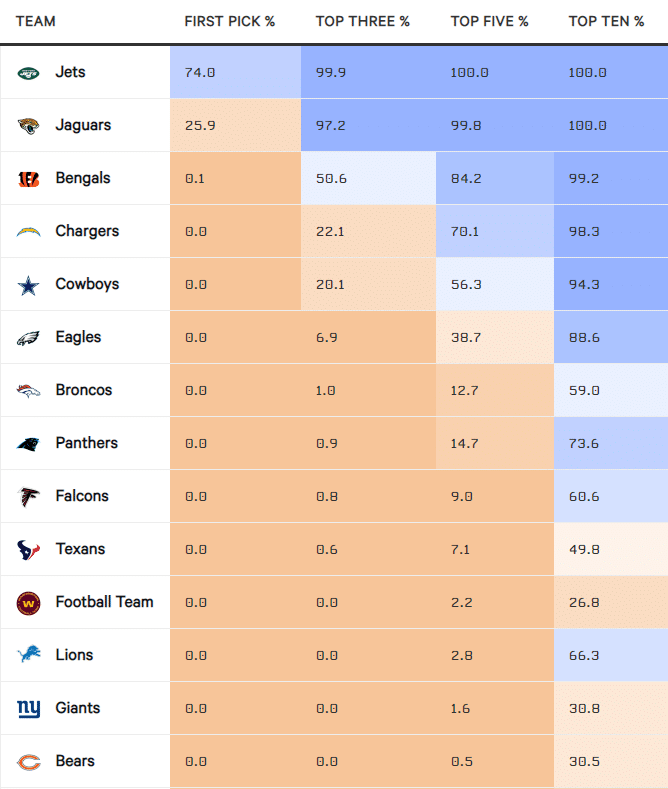The image size is (668, 789).
Task: Click the Chargers lightning bolt logo
Action: [28, 232]
